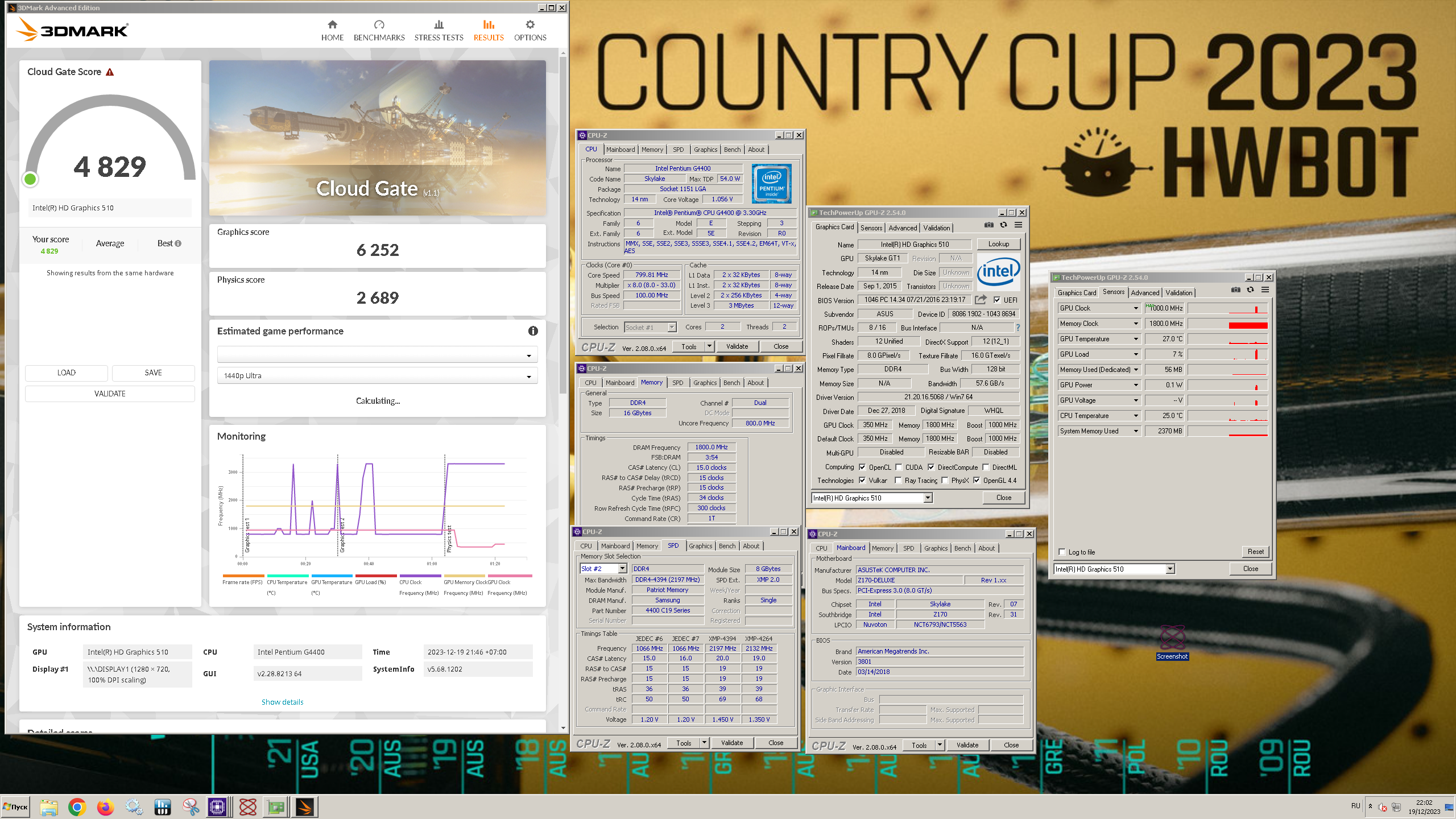The width and height of the screenshot is (1456, 819).
Task: Open the 1440p Ultra resolution dropdown
Action: [x=378, y=376]
